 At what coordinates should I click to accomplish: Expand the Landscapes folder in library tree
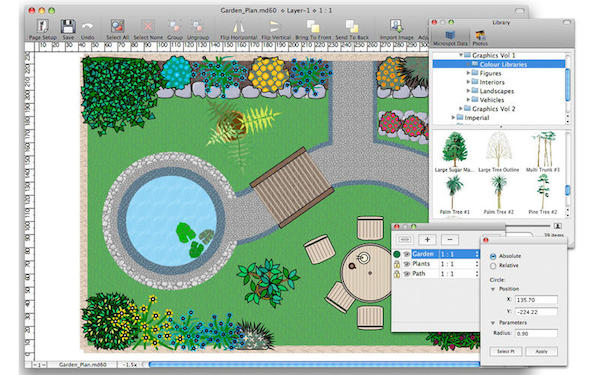coord(468,91)
